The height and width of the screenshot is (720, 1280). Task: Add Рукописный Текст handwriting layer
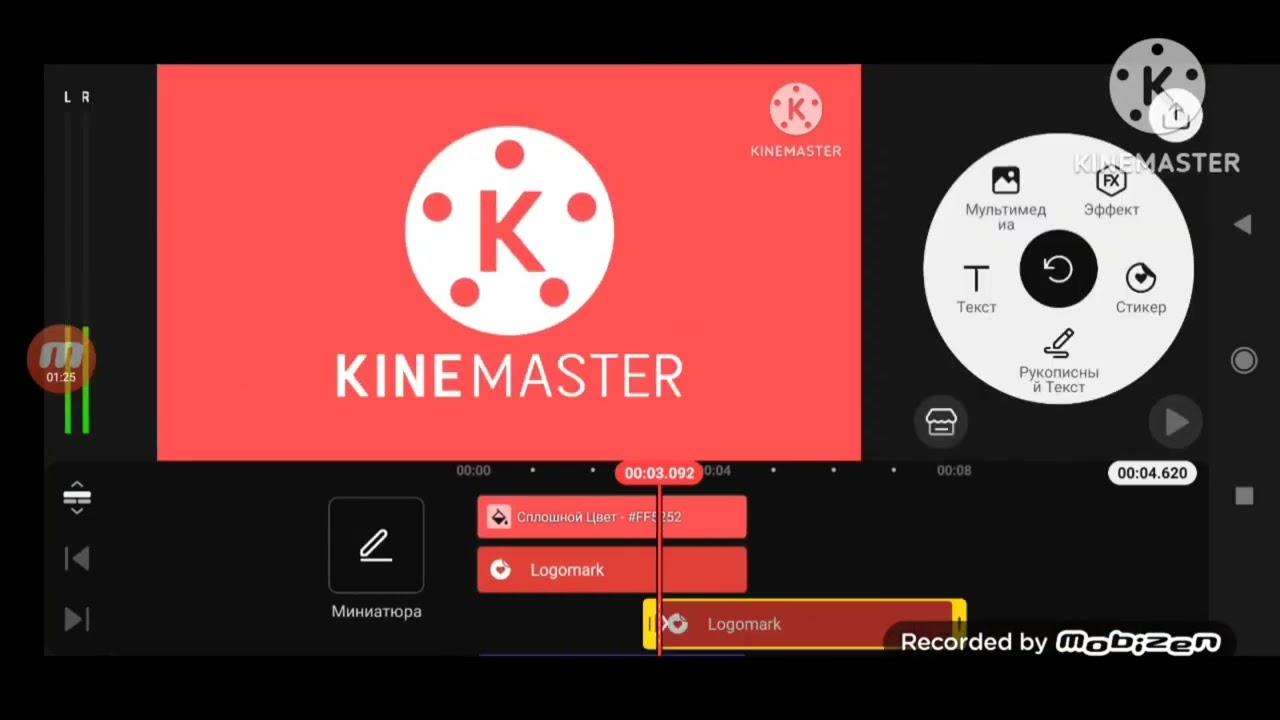(x=1058, y=362)
